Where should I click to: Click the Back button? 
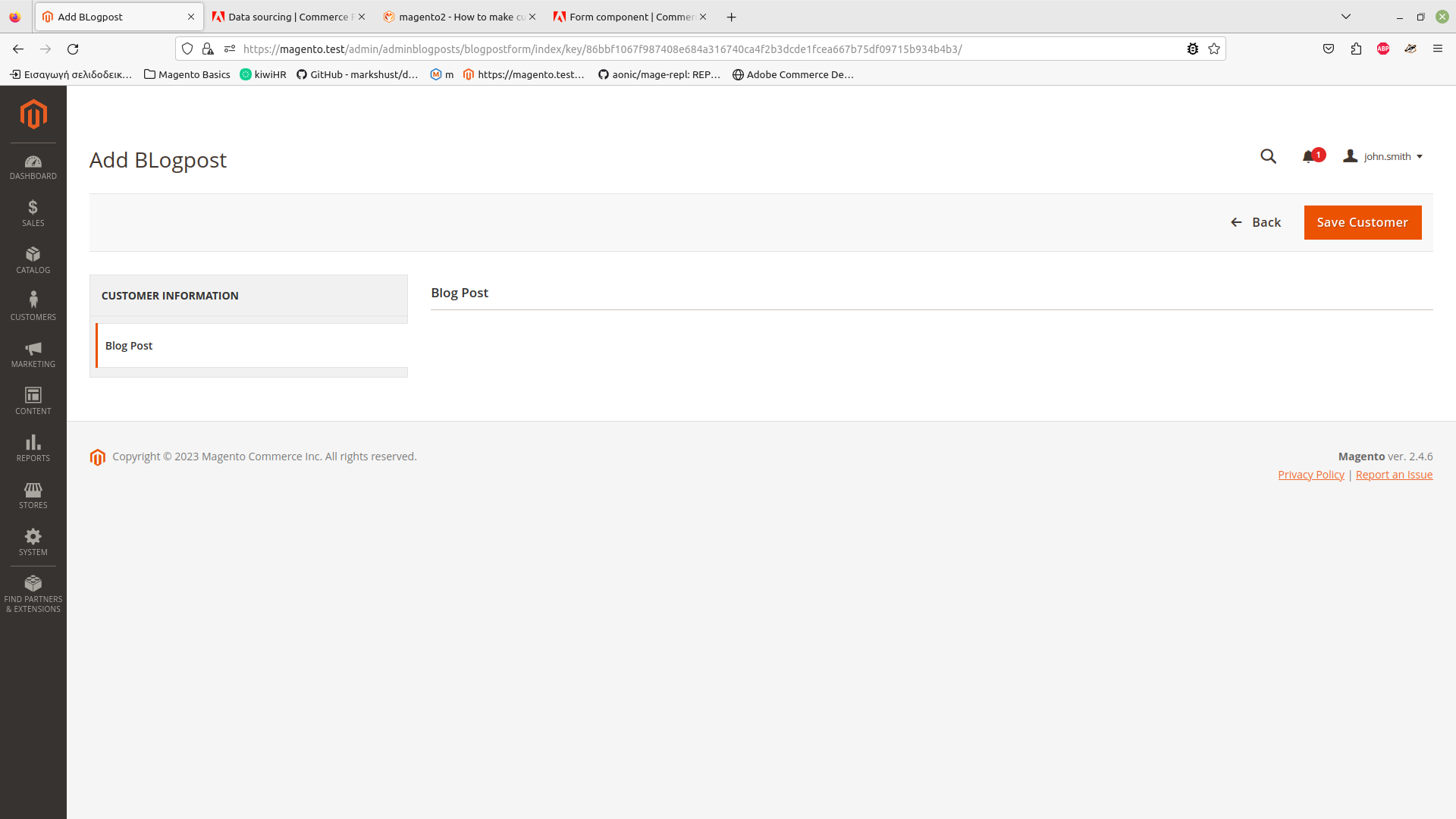[x=1255, y=222]
